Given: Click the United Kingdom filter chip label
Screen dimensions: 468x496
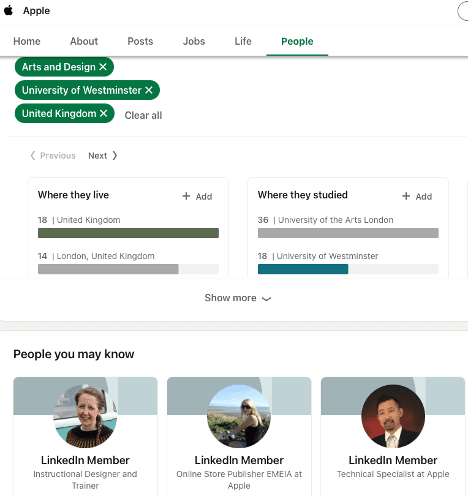Looking at the screenshot, I should pyautogui.click(x=59, y=114).
